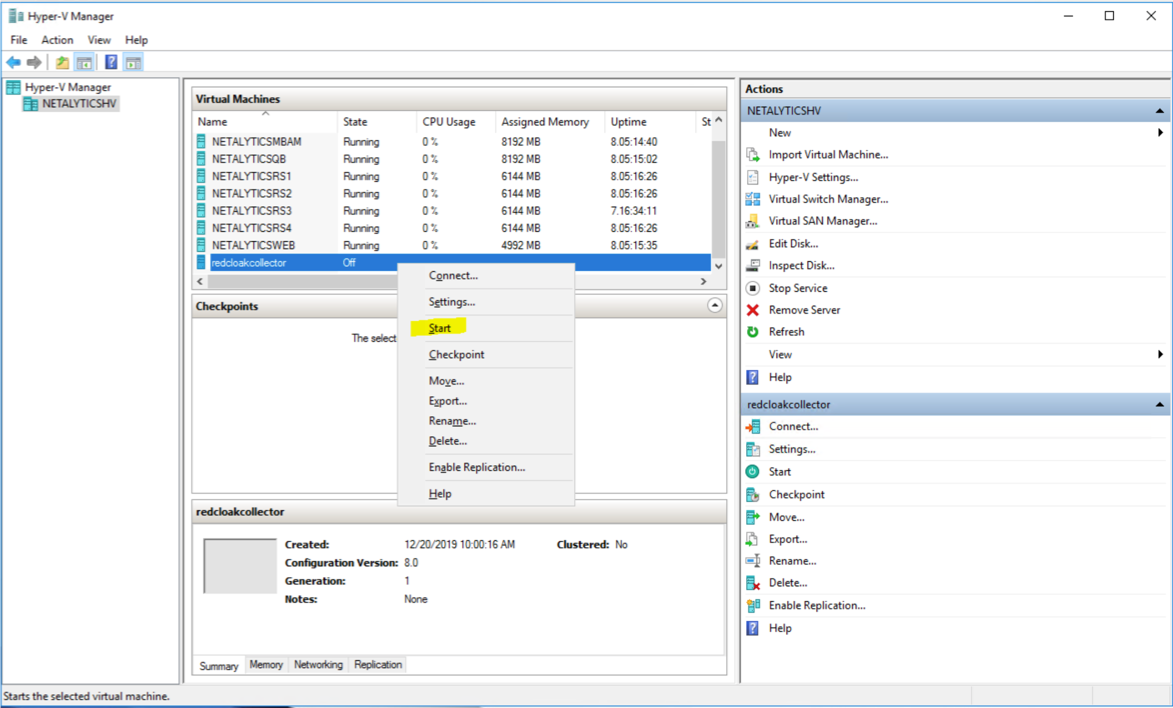Click the Virtual SAN Manager icon
The width and height of the screenshot is (1173, 708).
click(753, 222)
